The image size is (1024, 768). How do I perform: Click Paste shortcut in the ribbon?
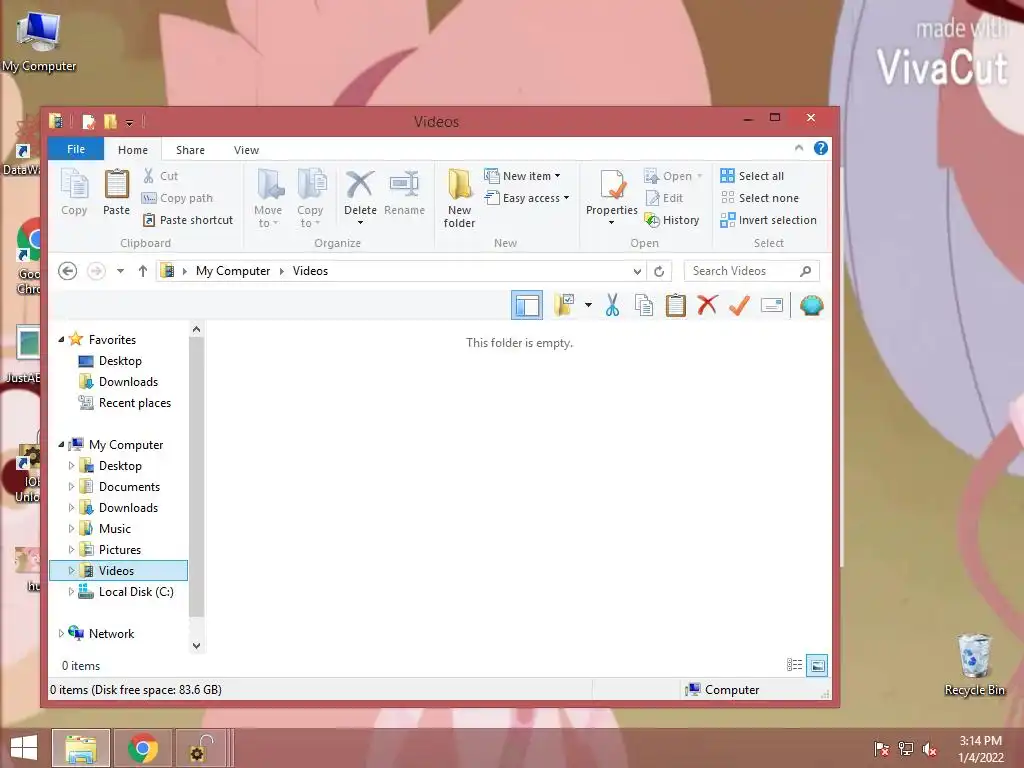coord(187,220)
